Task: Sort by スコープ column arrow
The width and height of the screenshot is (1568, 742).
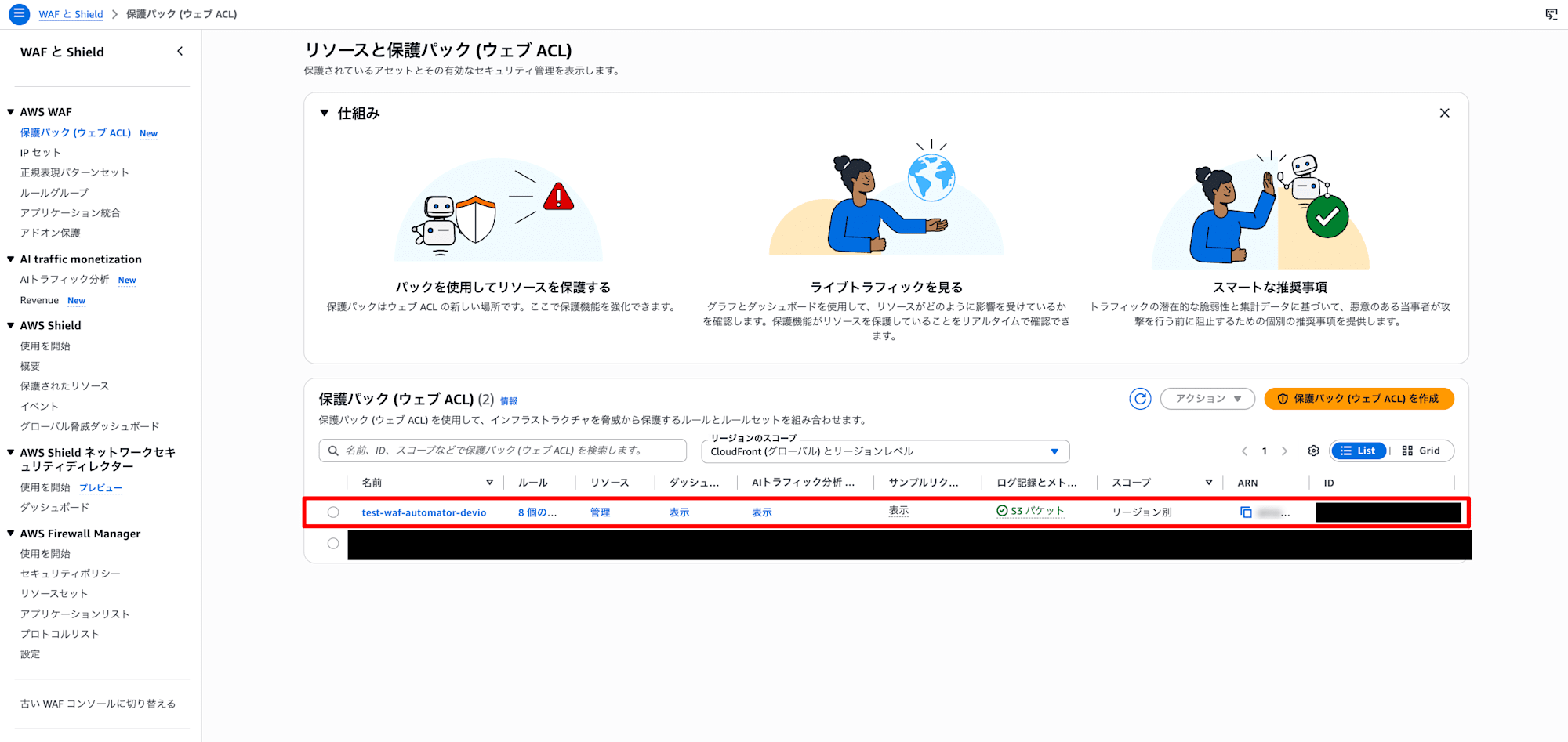Action: click(1208, 483)
